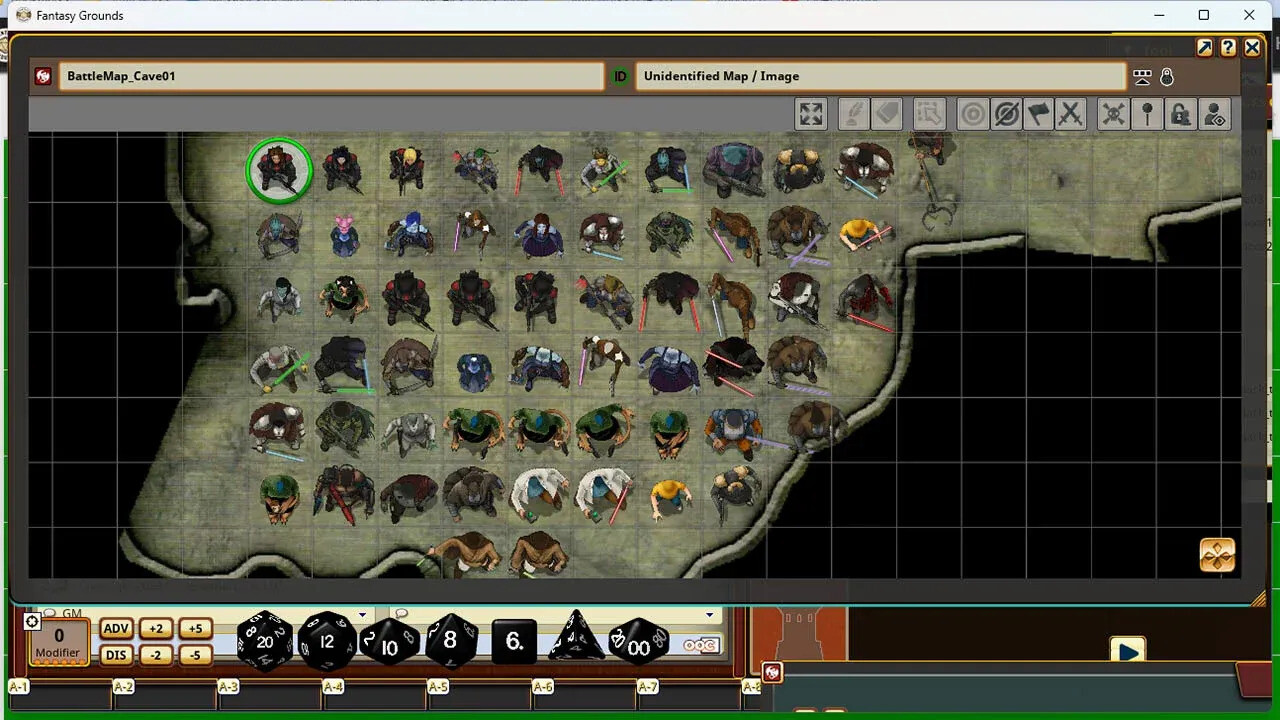1280x720 pixels.
Task: Open the asset flower menu in map corner
Action: pyautogui.click(x=1217, y=555)
